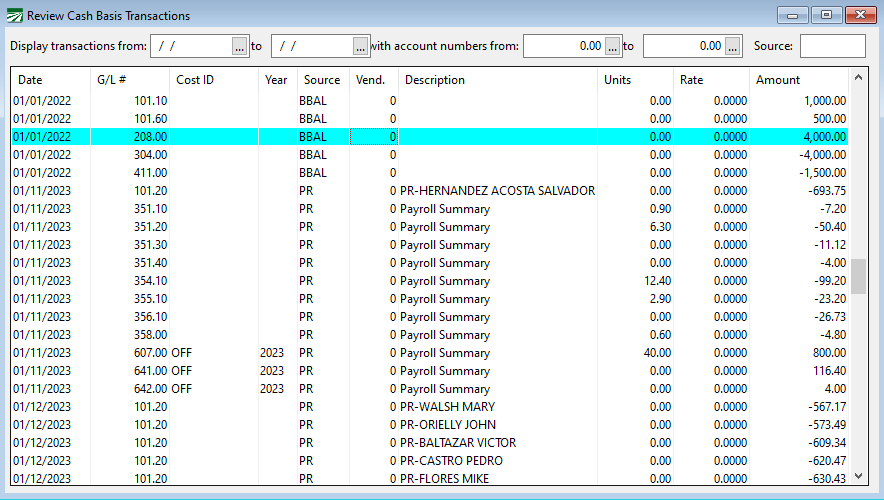Select units 40.00 cell
The width and height of the screenshot is (884, 500).
[x=635, y=353]
